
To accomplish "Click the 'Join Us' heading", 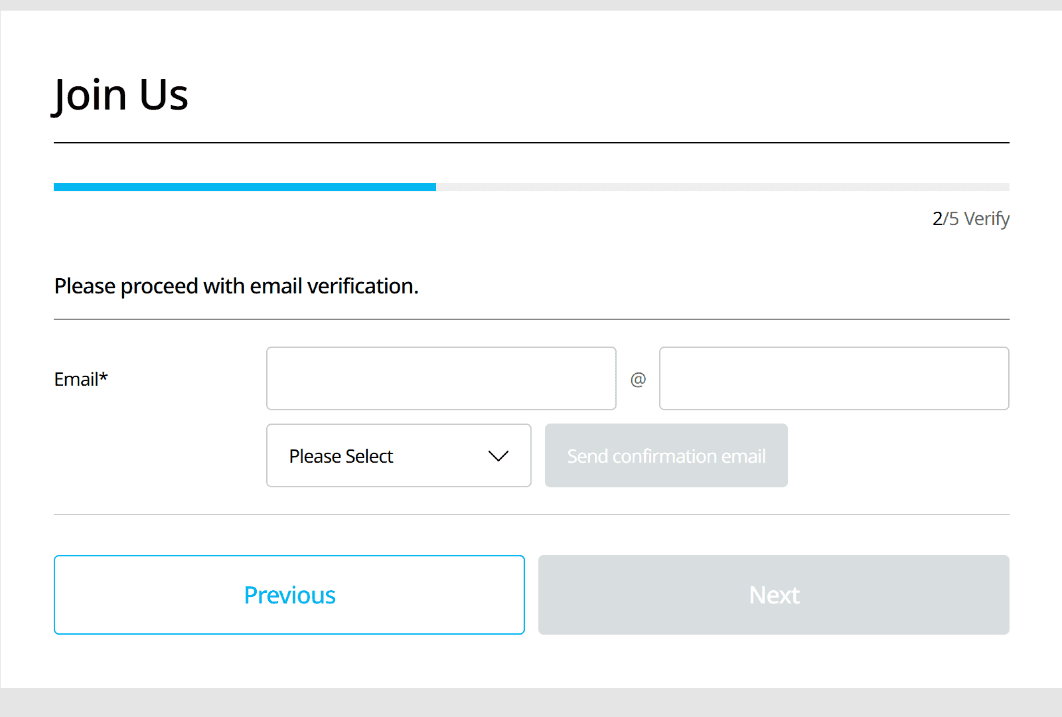I will [120, 95].
